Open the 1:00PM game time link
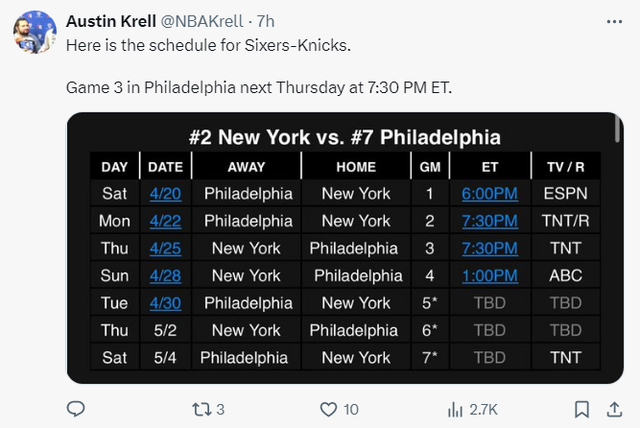This screenshot has width=640, height=428. [489, 275]
